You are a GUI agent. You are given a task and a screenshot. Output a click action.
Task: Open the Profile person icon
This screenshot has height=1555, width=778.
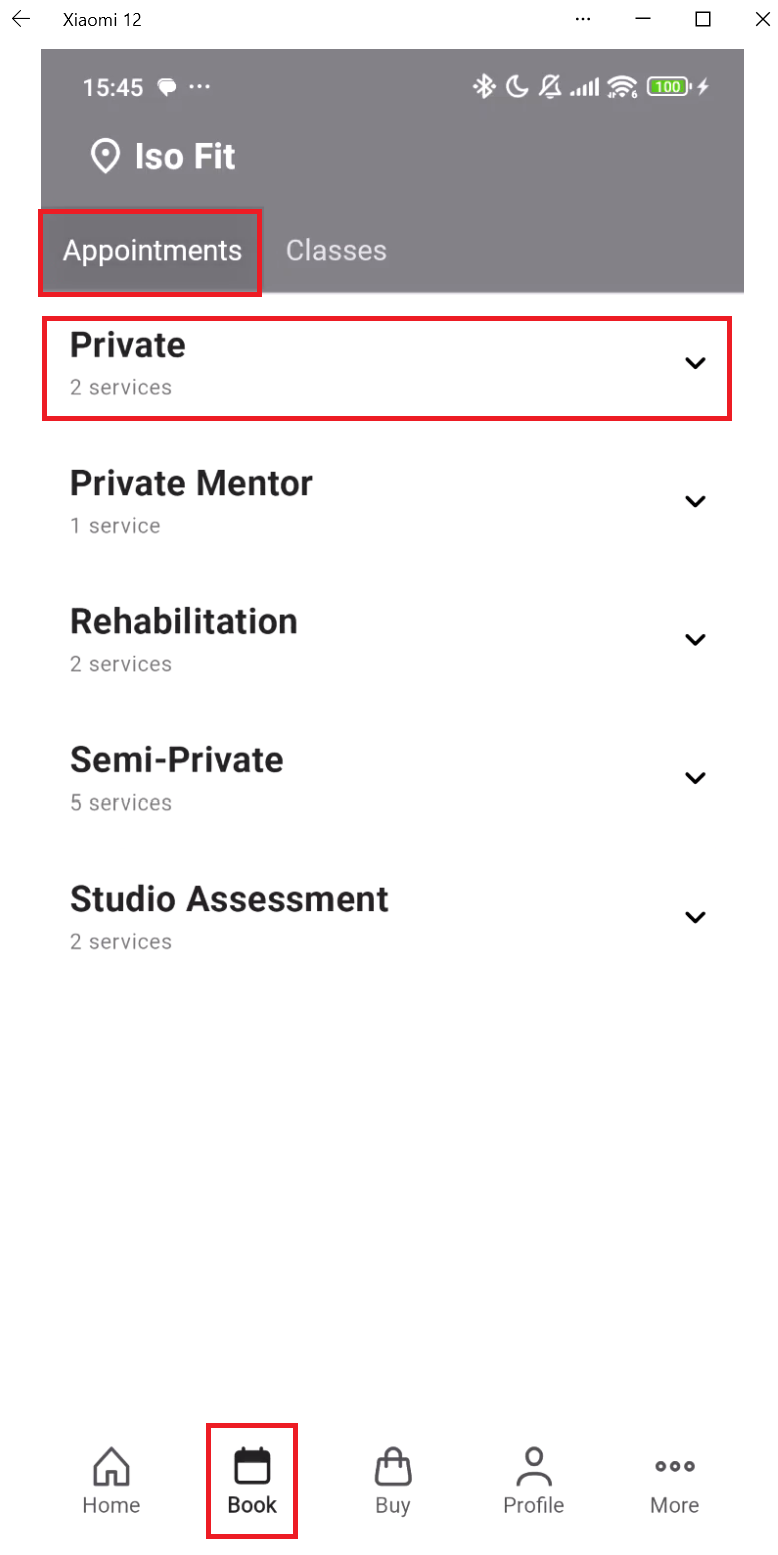(x=534, y=1467)
